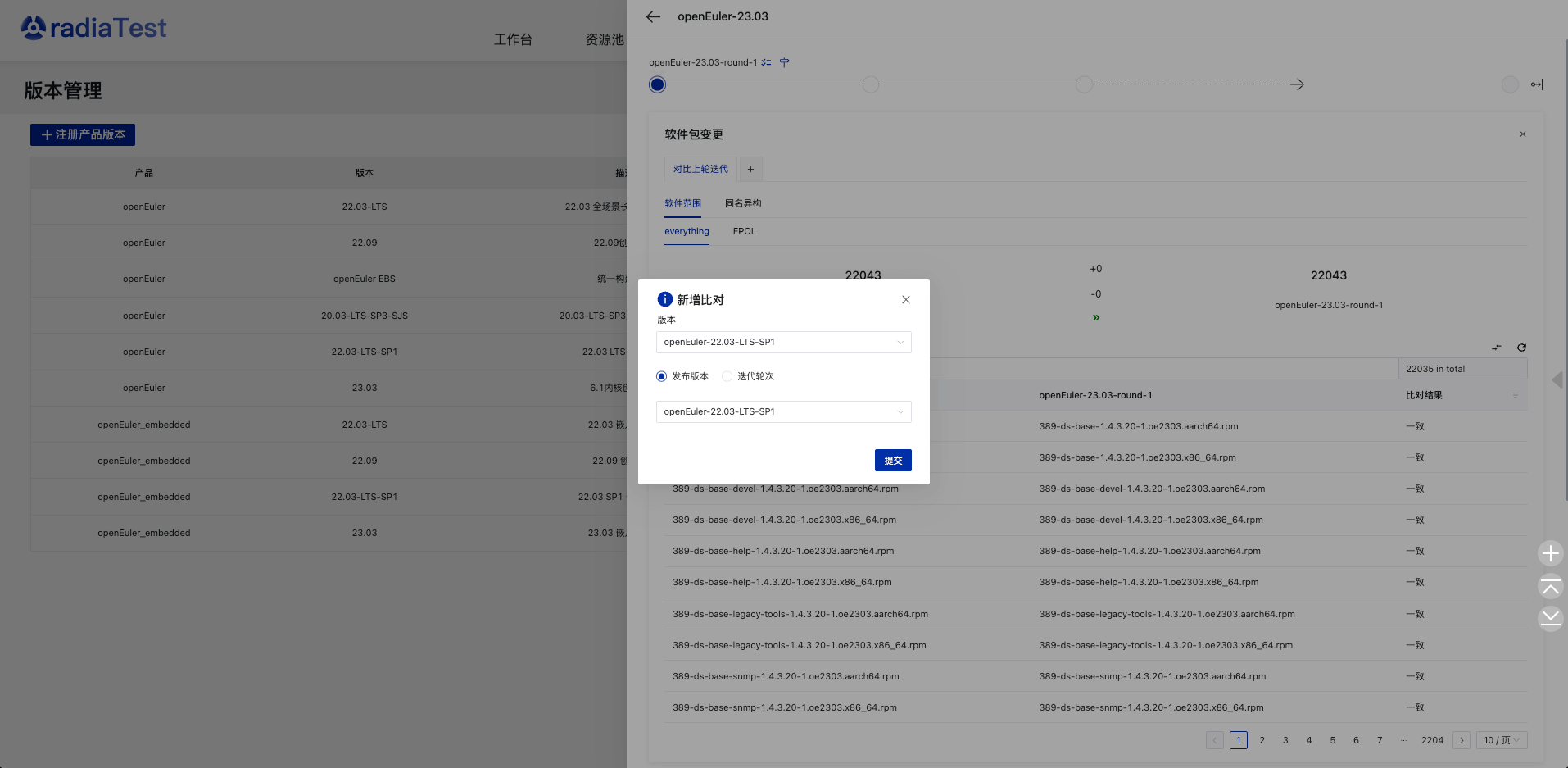Click the 提交 submit button

point(892,461)
